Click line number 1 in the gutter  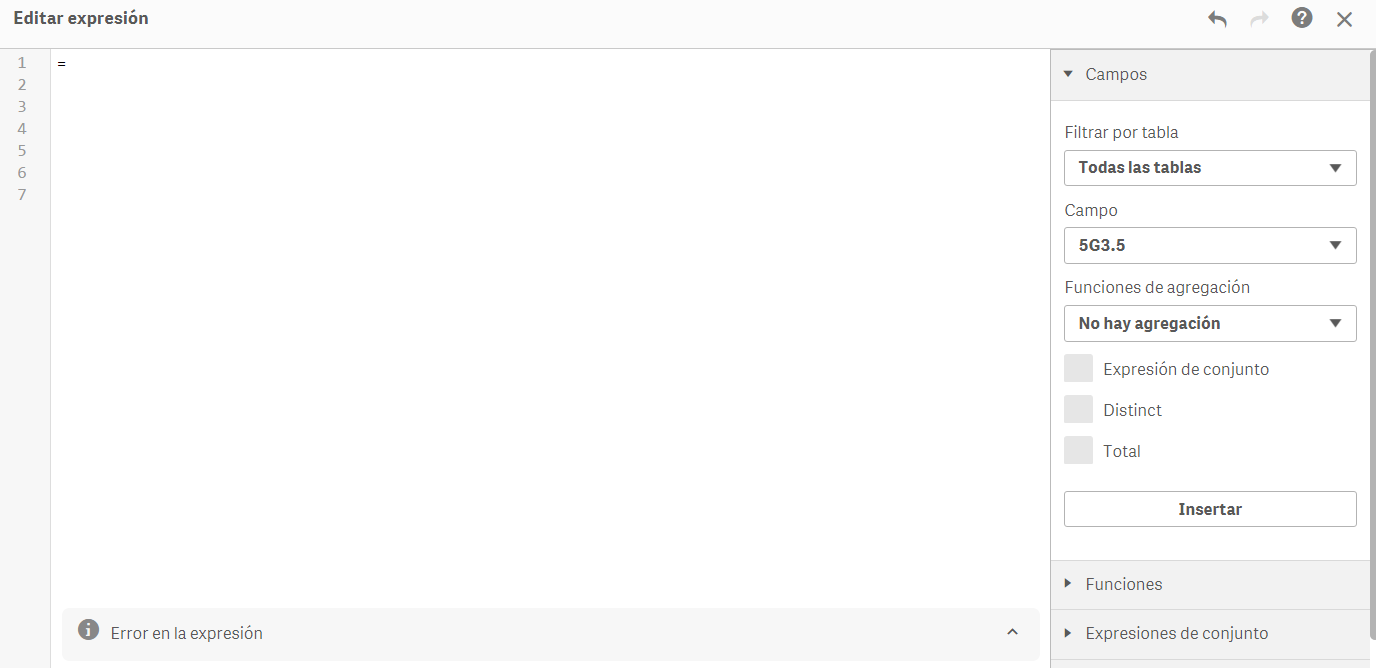click(x=22, y=63)
